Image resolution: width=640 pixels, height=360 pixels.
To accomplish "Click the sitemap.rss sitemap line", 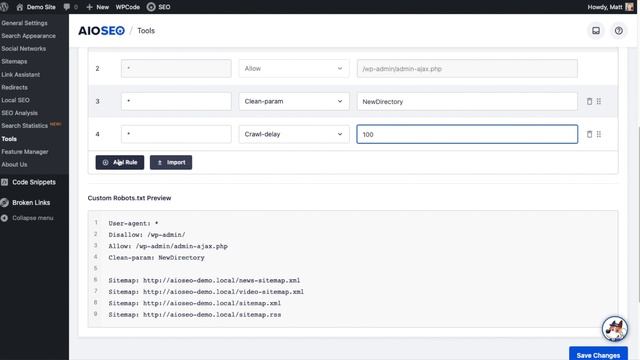I will tap(195, 315).
